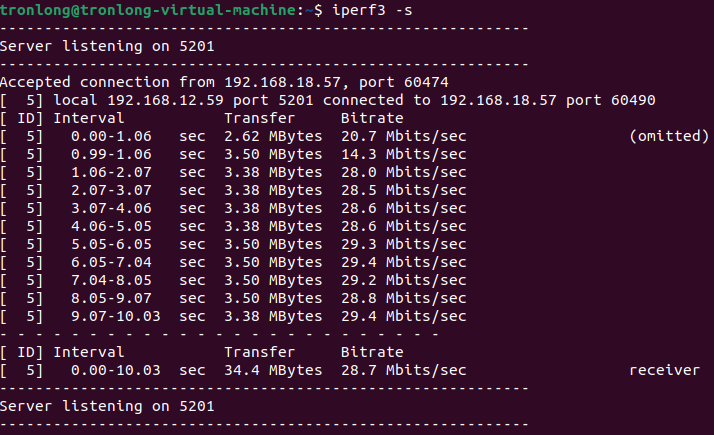Screen dimensions: 714x435
Task: Click the 28.8 Mbits/sec bitrate value
Action: tap(403, 298)
